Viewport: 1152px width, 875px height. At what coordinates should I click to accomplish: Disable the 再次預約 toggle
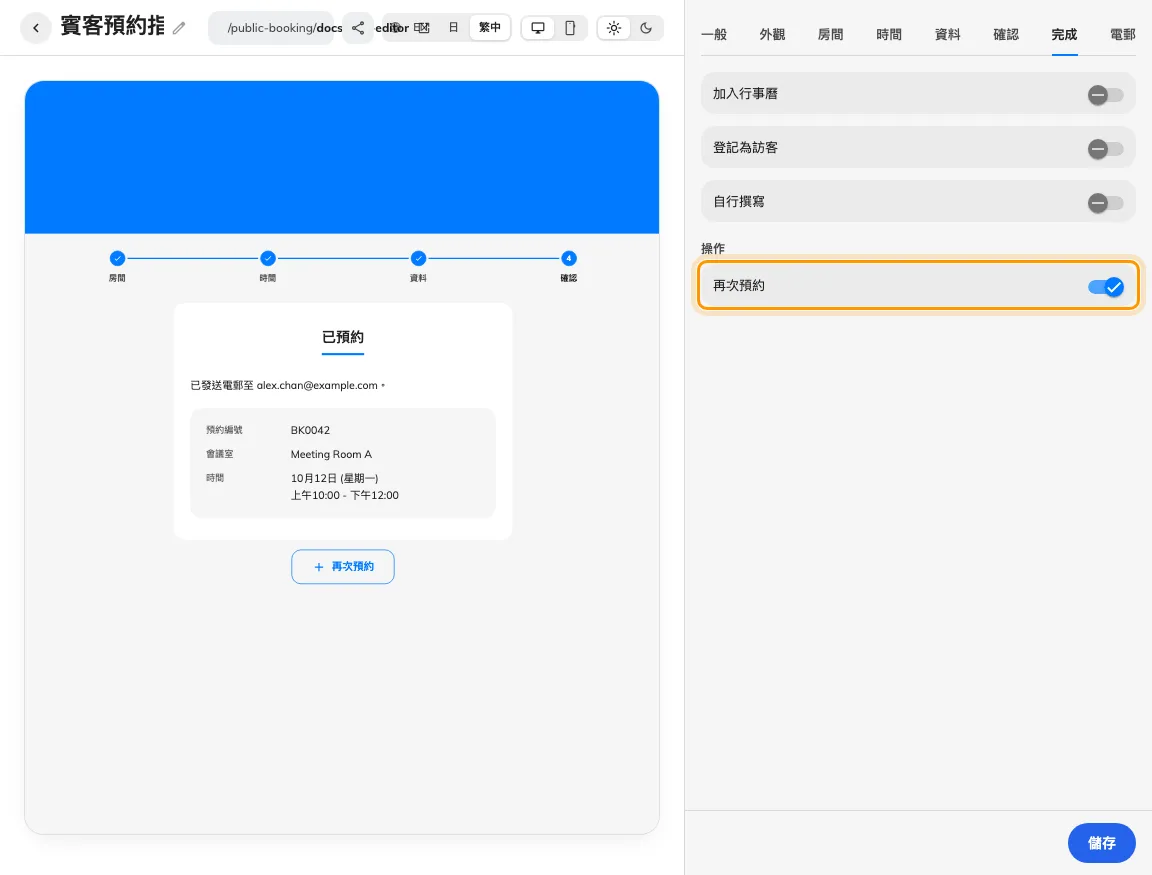tap(1105, 287)
